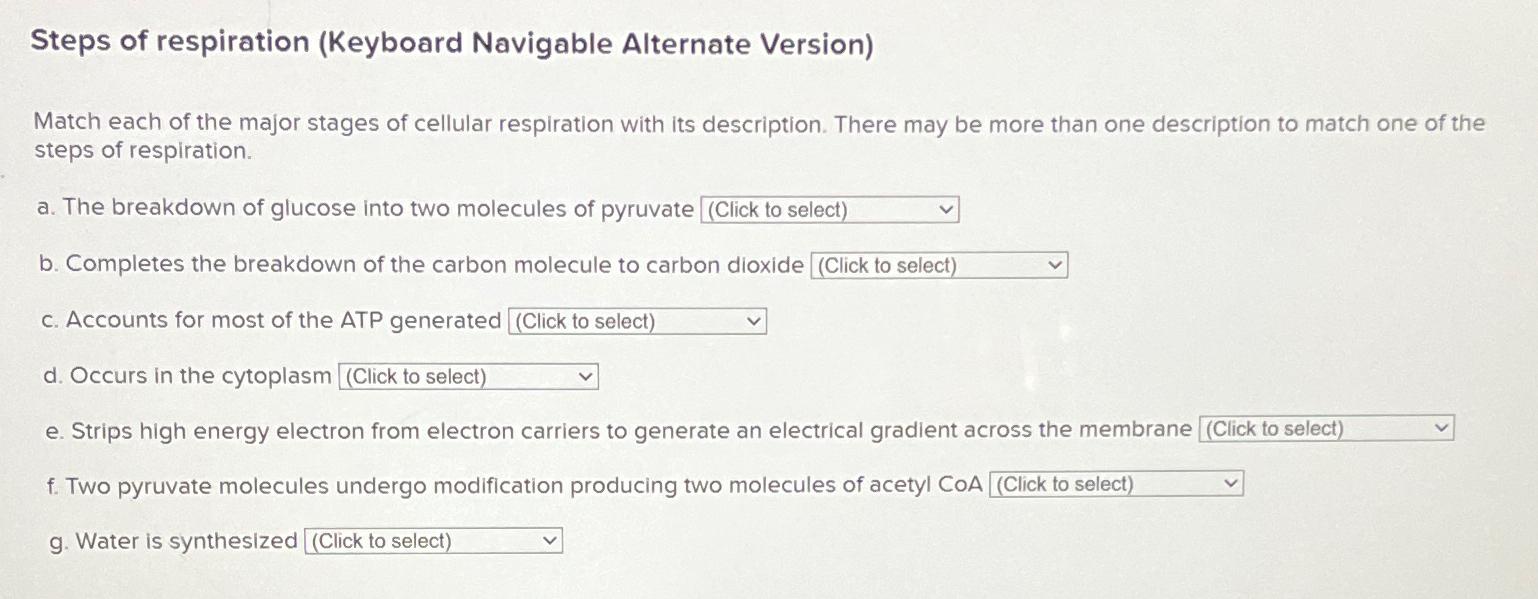This screenshot has width=1538, height=599.
Task: Click the chevron arrow on question a dropdown
Action: click(x=945, y=209)
